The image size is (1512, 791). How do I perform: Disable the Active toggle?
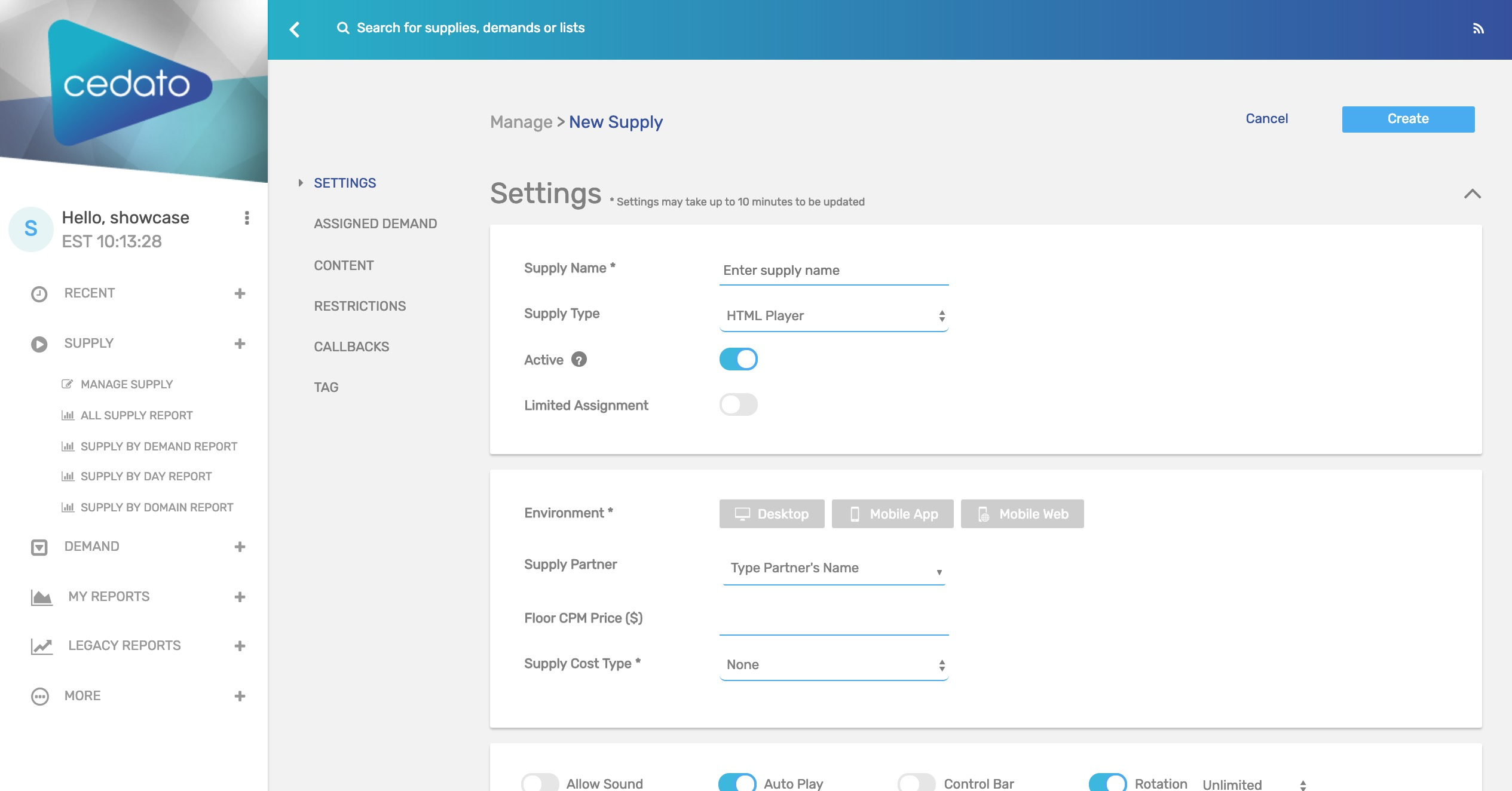click(738, 359)
